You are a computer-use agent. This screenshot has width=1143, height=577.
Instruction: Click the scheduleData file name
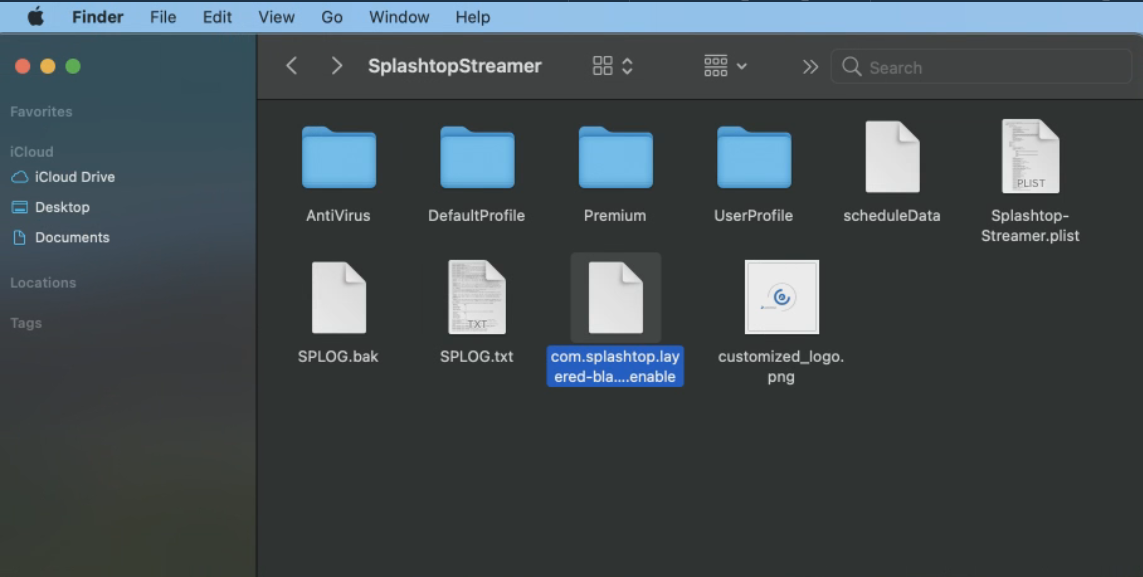(892, 216)
